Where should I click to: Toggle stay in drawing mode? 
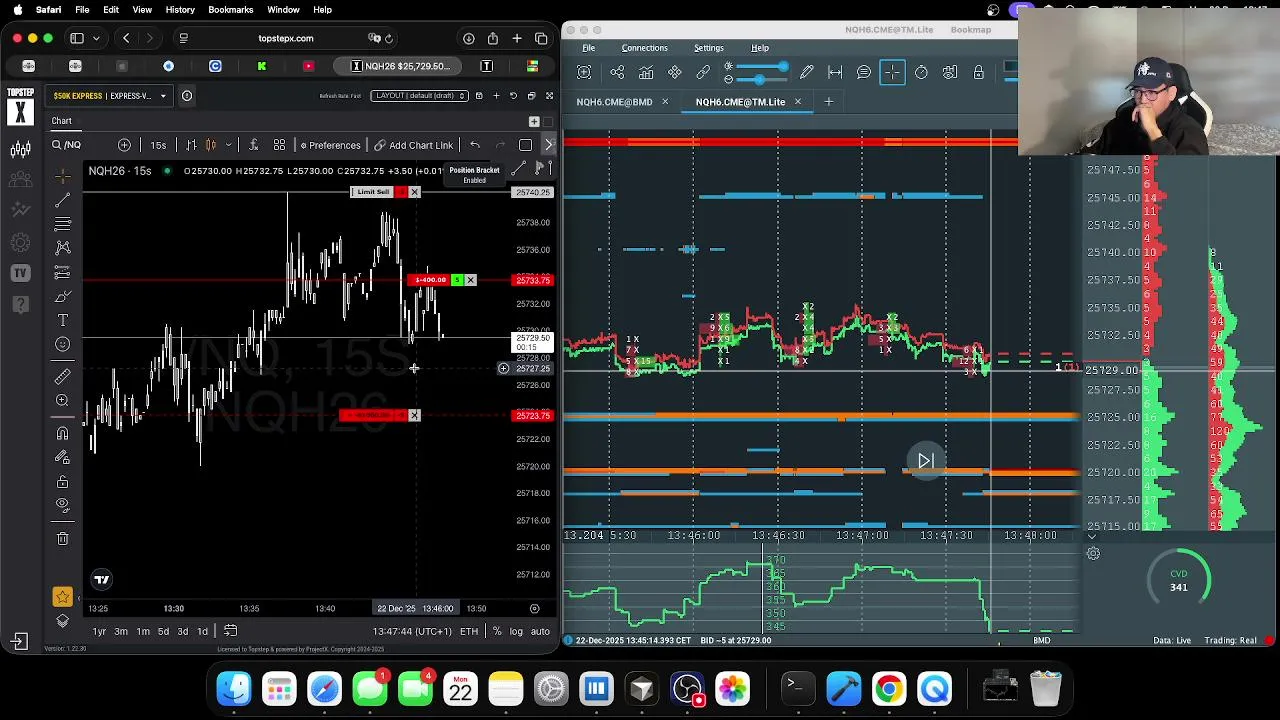click(62, 457)
